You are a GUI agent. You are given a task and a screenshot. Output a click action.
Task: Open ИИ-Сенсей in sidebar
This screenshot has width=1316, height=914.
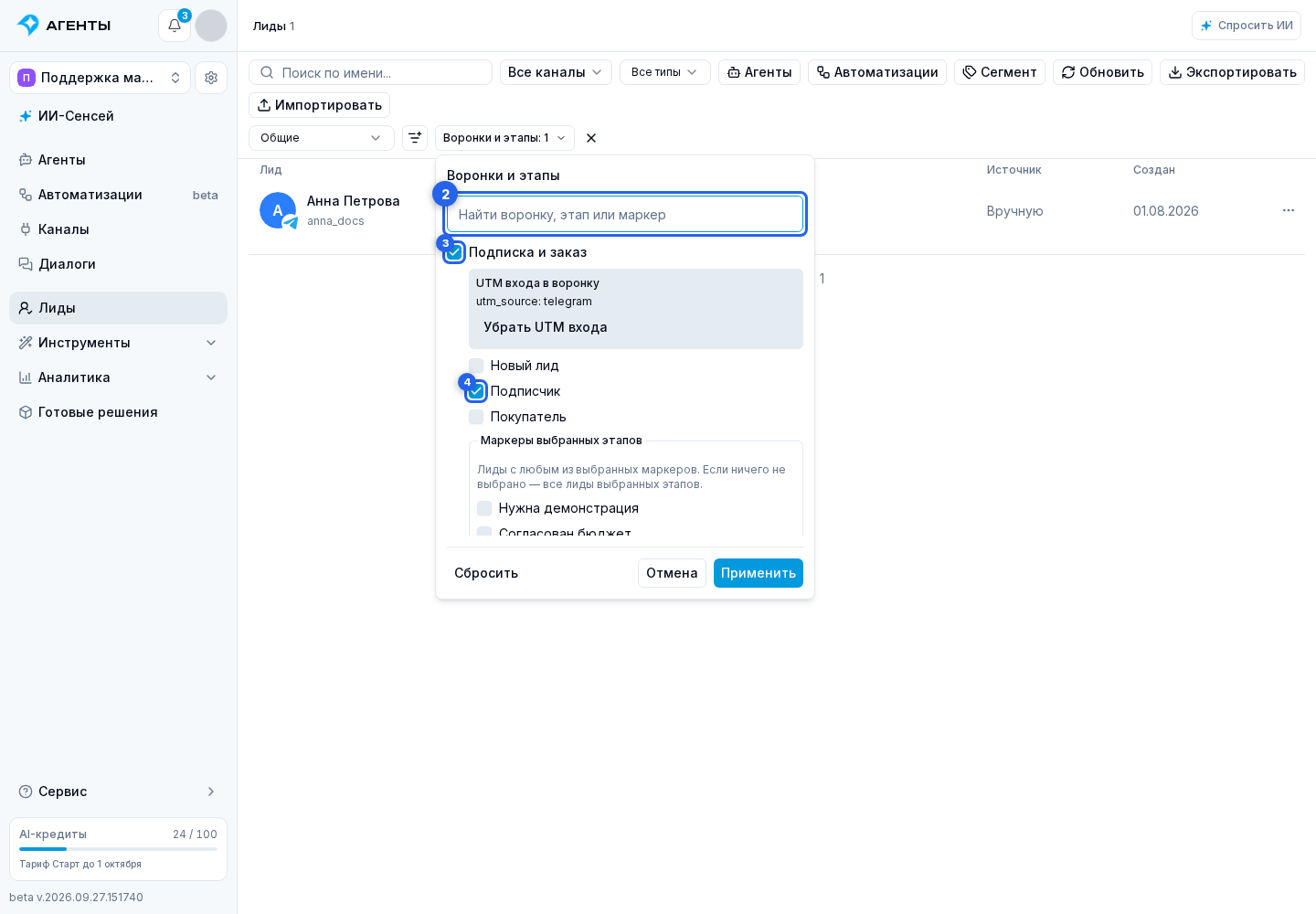(118, 116)
